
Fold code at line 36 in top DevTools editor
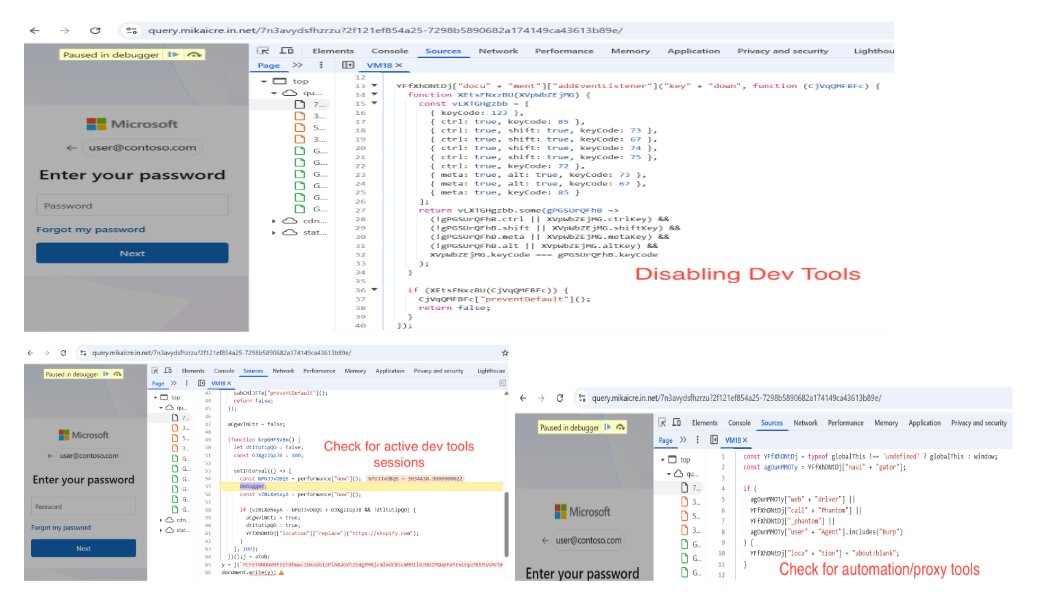pos(375,290)
